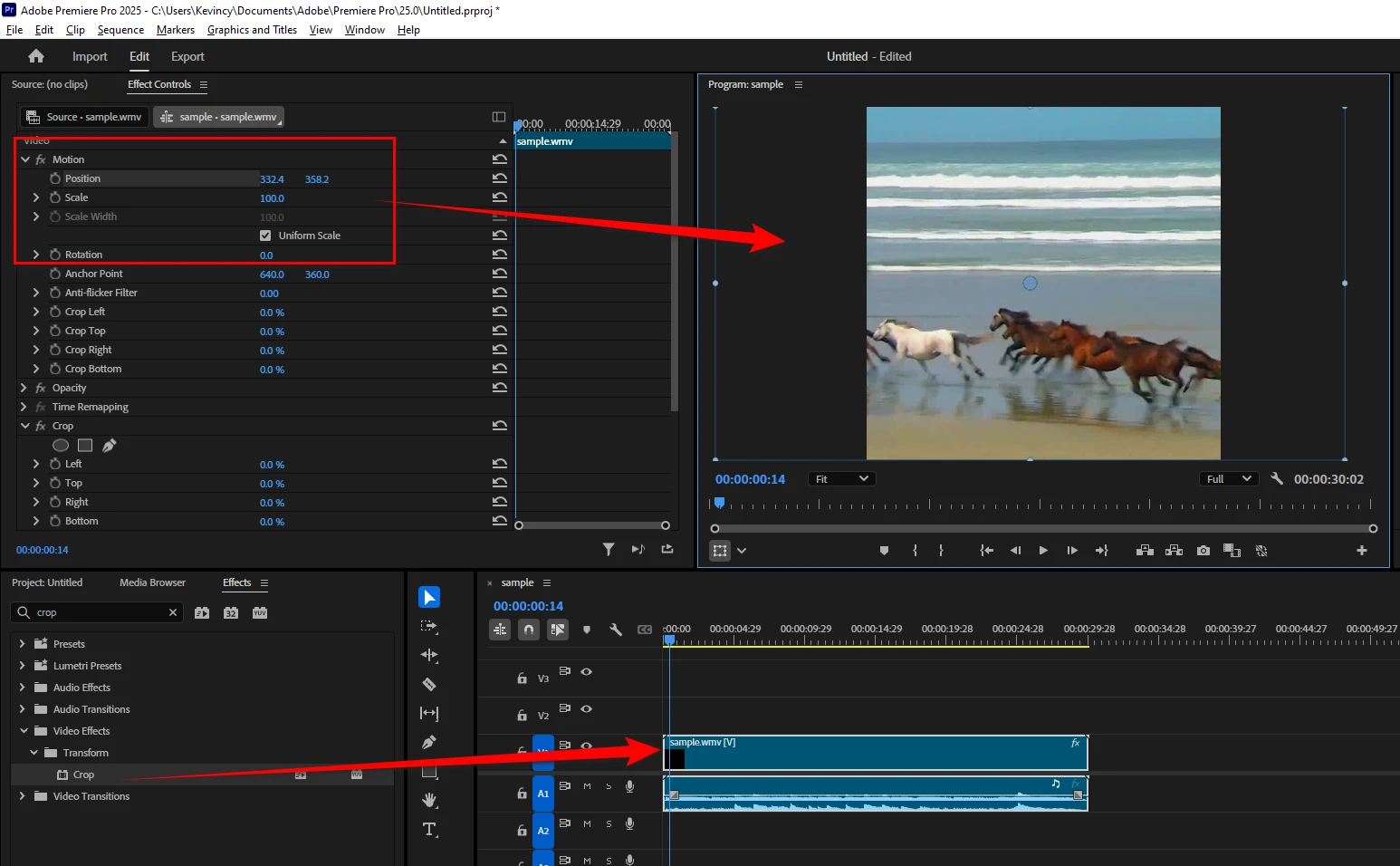Viewport: 1400px width, 866px height.
Task: Expand Time Remapping effect
Action: coord(24,407)
